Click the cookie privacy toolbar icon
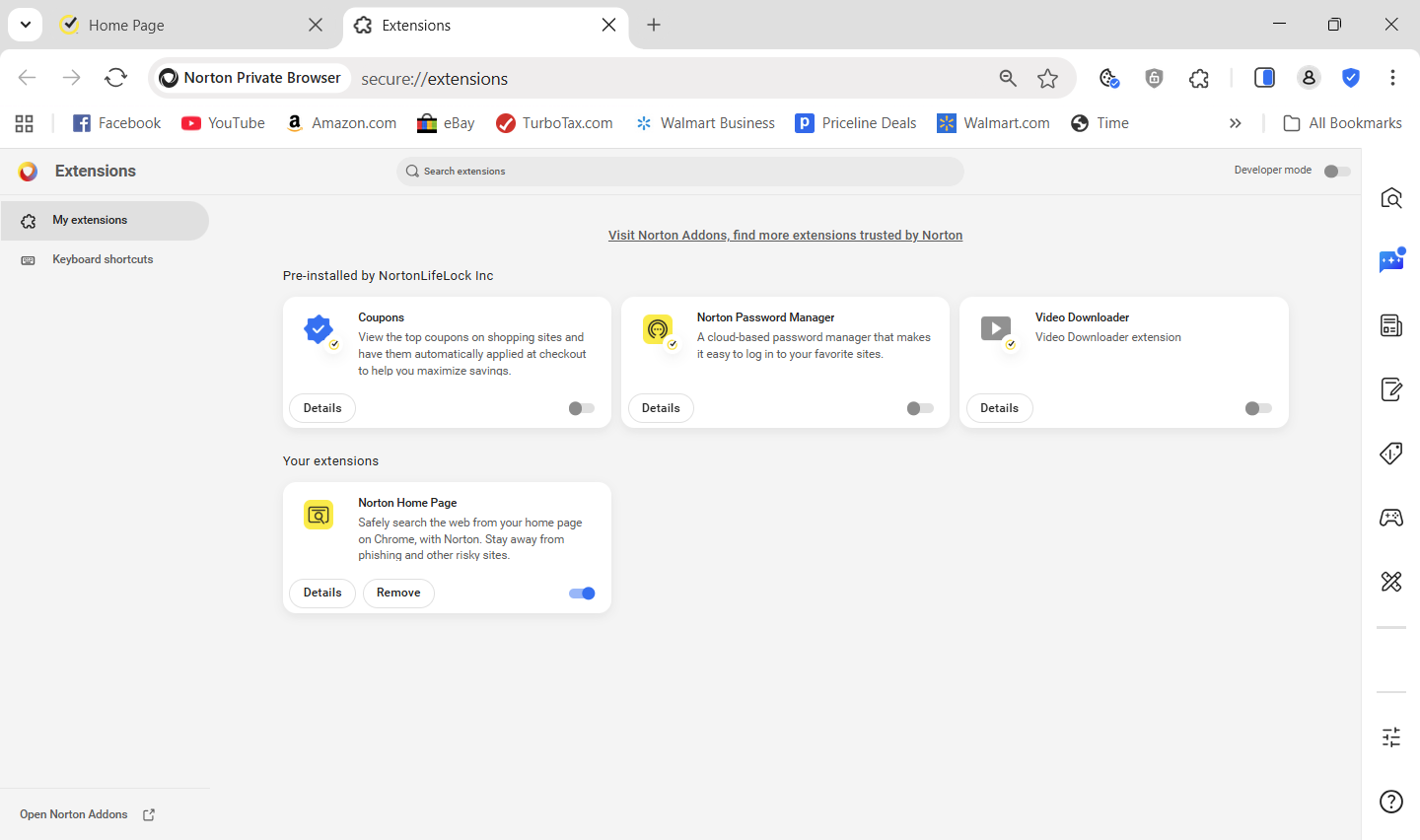Screen dimensions: 1420x840 click(1108, 78)
